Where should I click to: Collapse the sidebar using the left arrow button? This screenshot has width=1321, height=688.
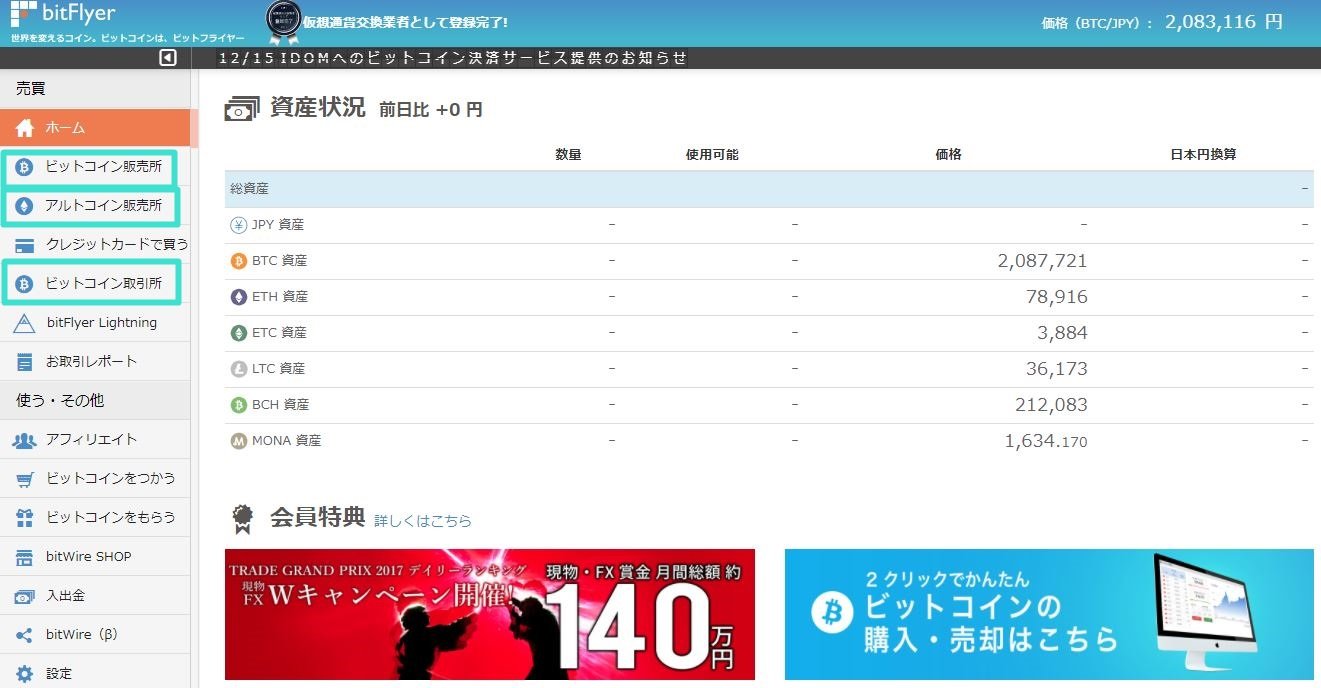point(167,58)
